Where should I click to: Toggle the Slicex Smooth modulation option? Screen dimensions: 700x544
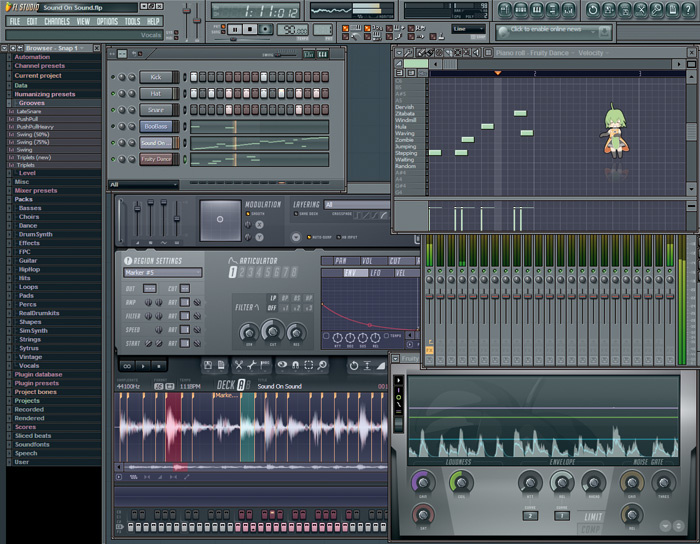click(x=248, y=214)
